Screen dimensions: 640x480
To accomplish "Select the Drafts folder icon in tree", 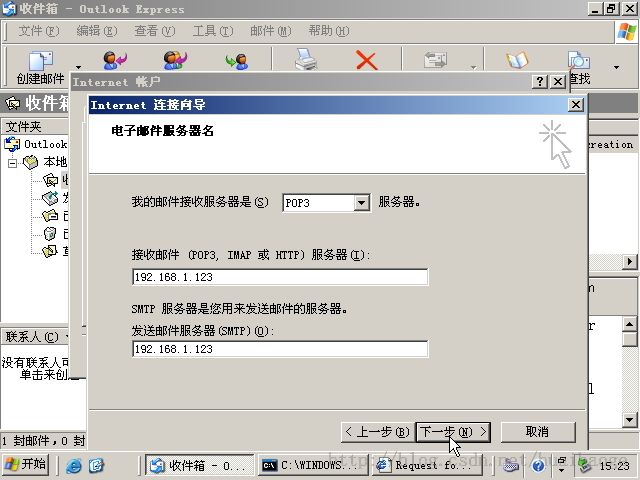I will (x=50, y=251).
